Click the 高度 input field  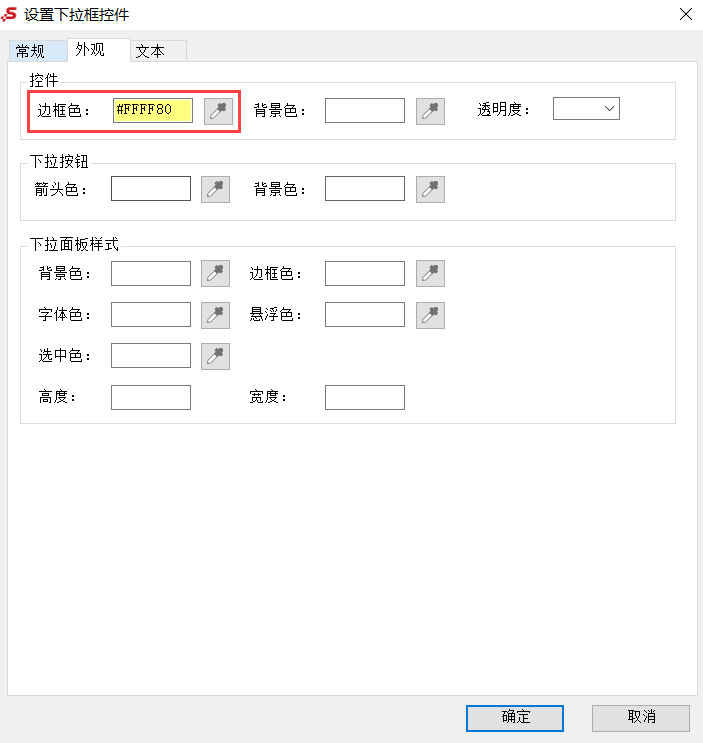151,397
